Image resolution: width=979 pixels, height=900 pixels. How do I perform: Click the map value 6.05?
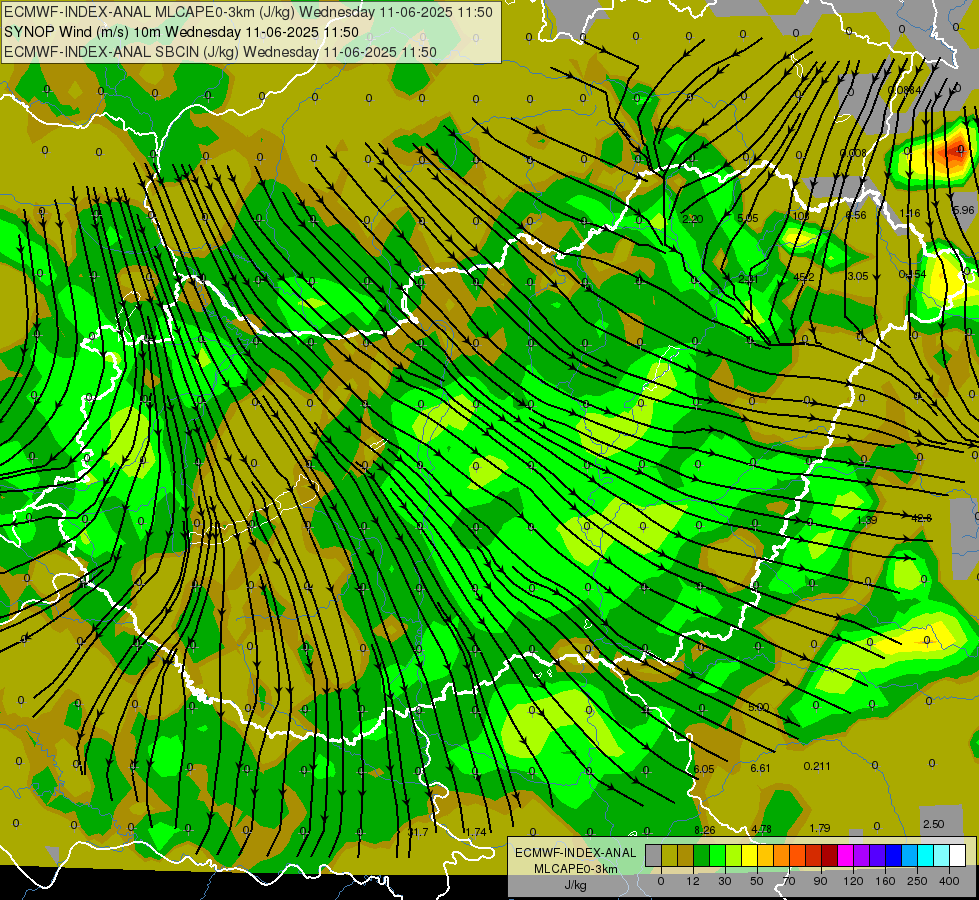[x=704, y=769]
